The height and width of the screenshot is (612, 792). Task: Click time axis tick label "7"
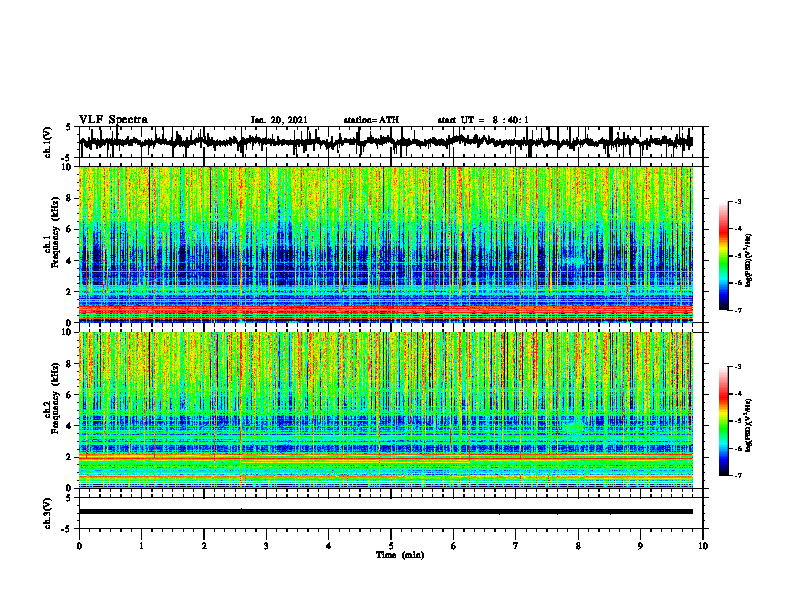point(516,546)
